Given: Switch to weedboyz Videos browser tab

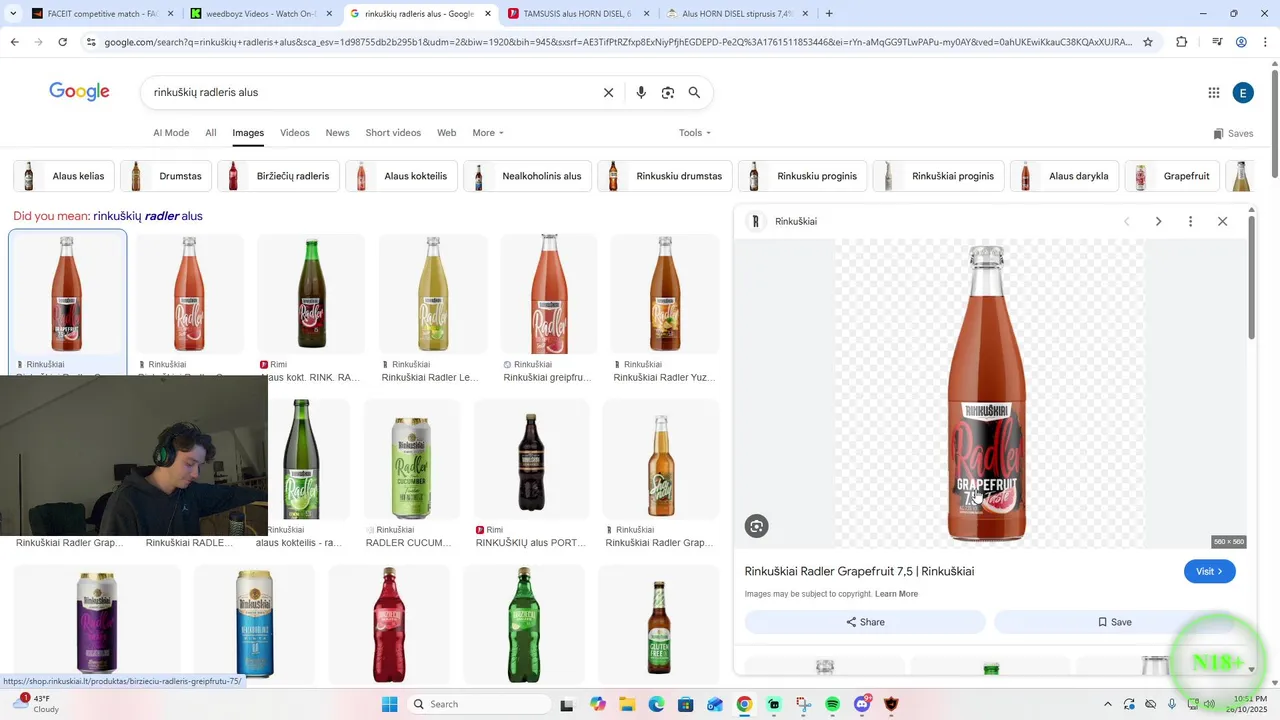Looking at the screenshot, I should [x=262, y=14].
